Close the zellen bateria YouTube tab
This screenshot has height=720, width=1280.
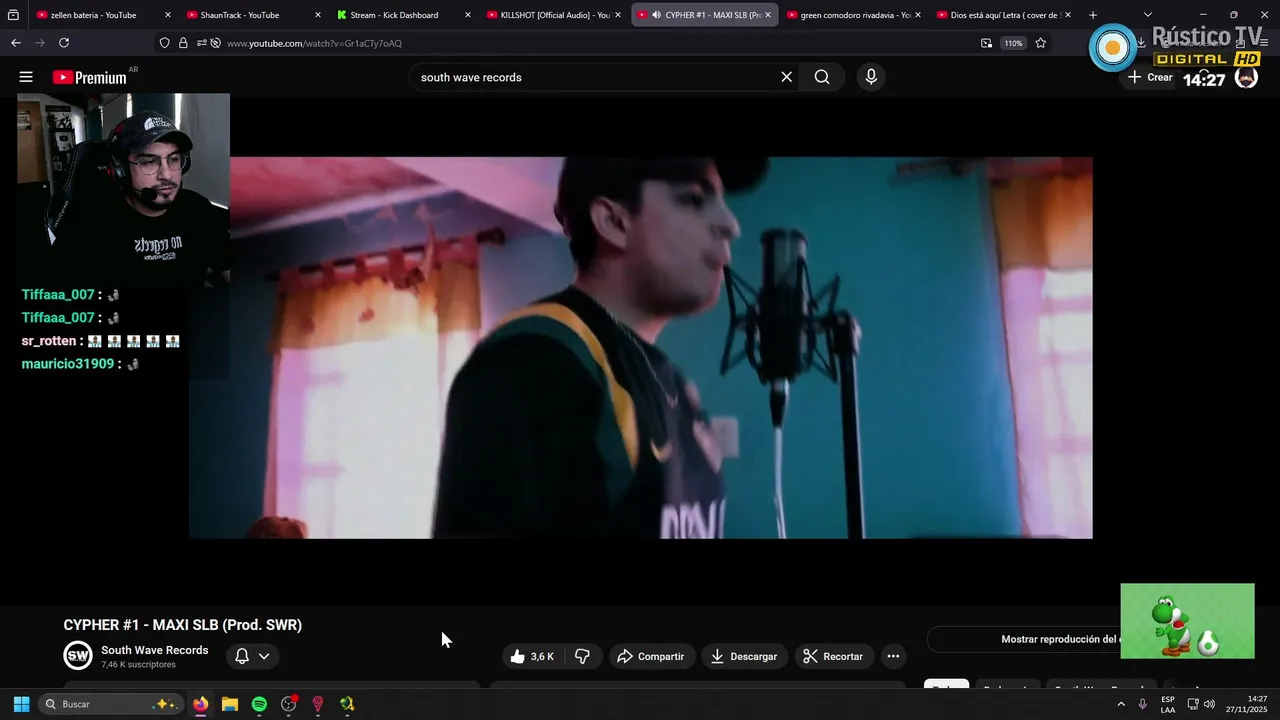coord(167,15)
